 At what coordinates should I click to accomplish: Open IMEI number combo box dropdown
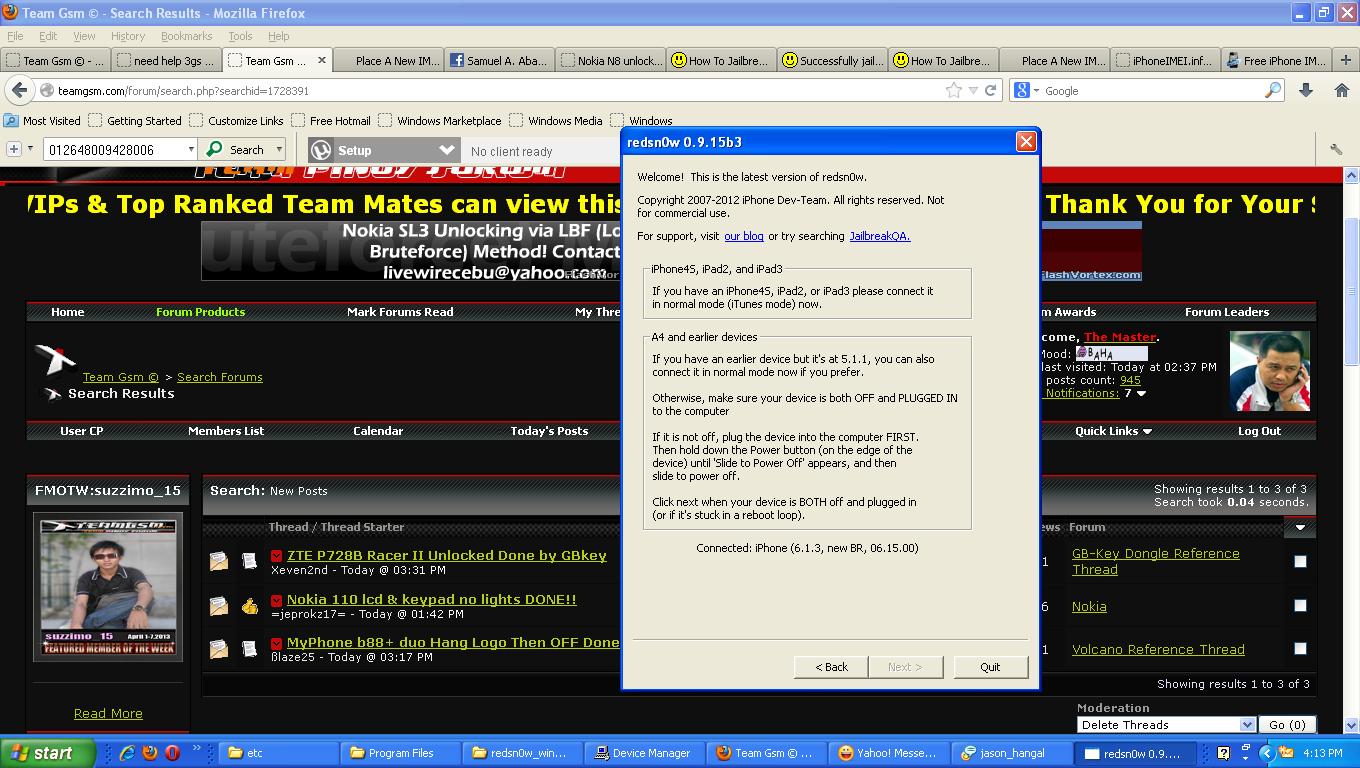pyautogui.click(x=191, y=150)
